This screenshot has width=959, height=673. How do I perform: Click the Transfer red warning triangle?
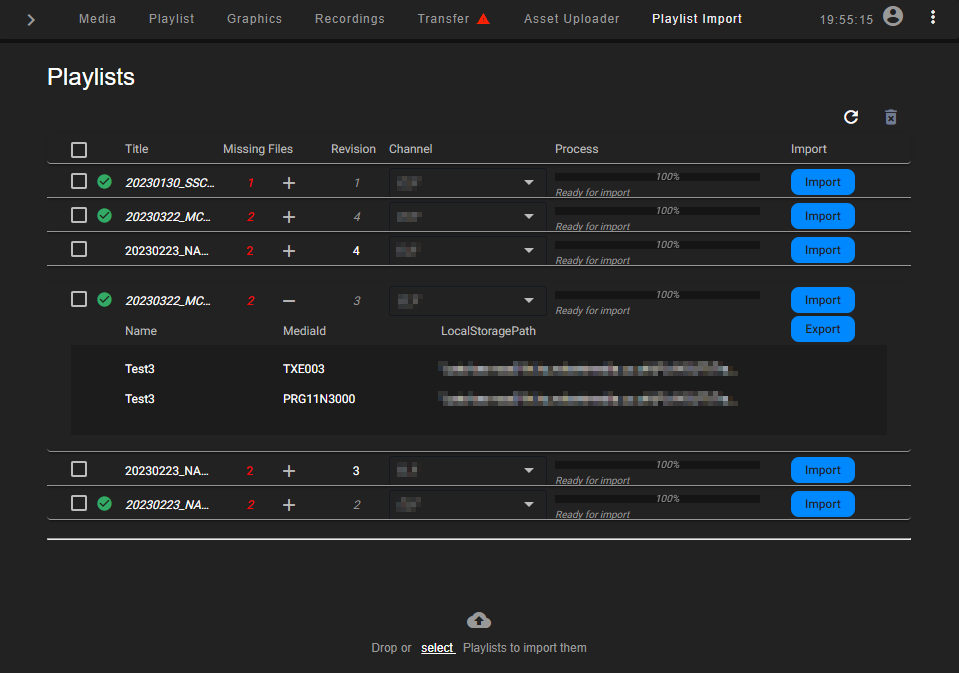(x=484, y=19)
